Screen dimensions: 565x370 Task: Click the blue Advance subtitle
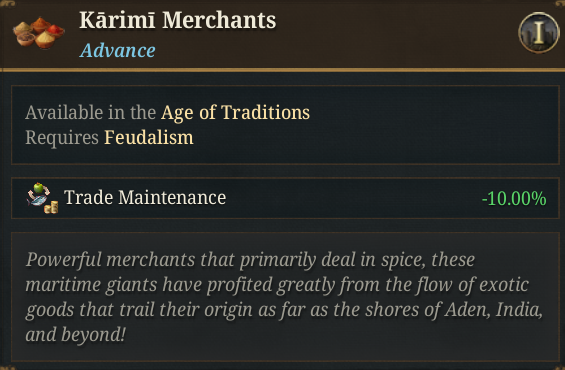pyautogui.click(x=118, y=50)
